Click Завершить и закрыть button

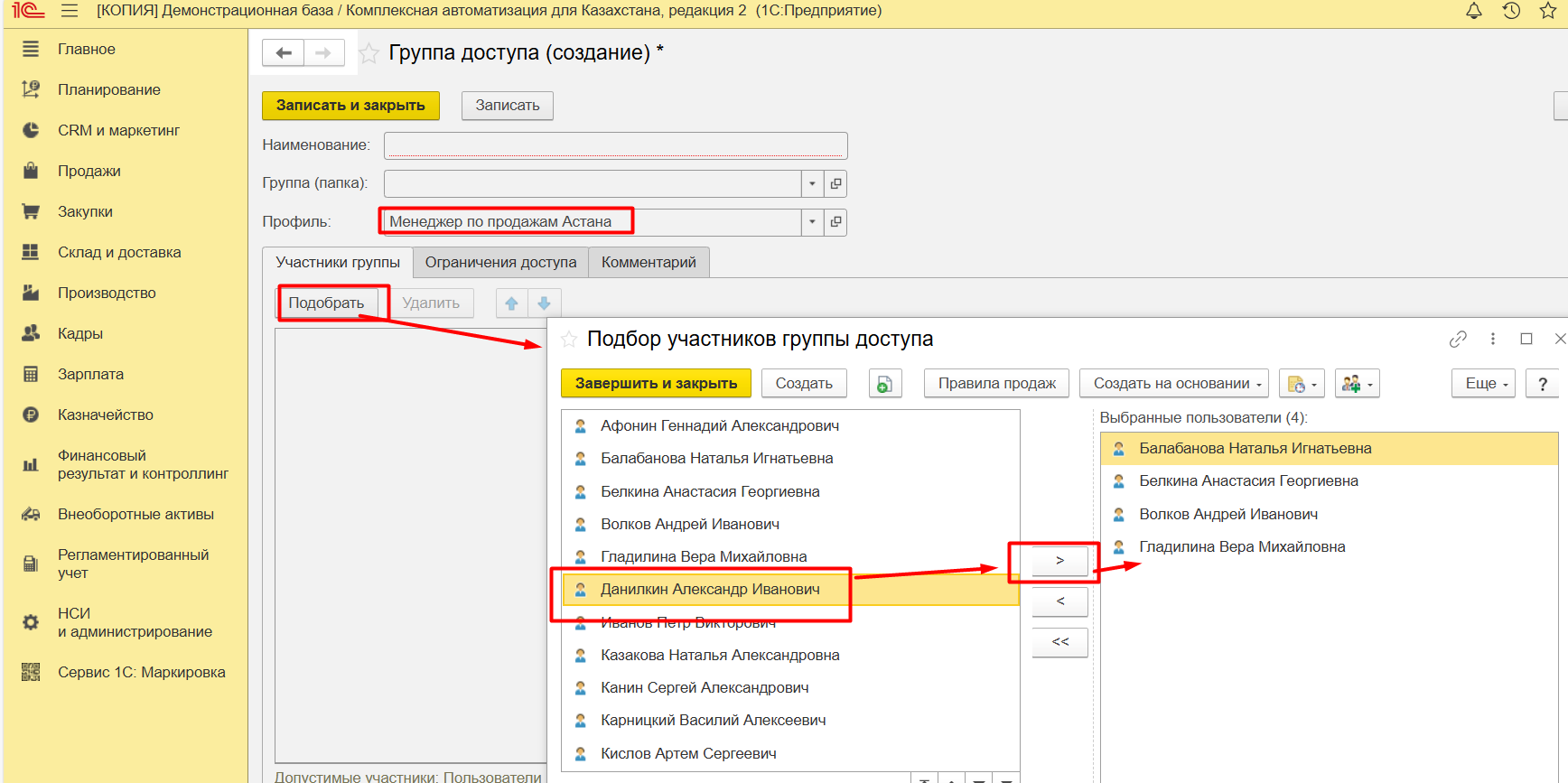point(656,384)
